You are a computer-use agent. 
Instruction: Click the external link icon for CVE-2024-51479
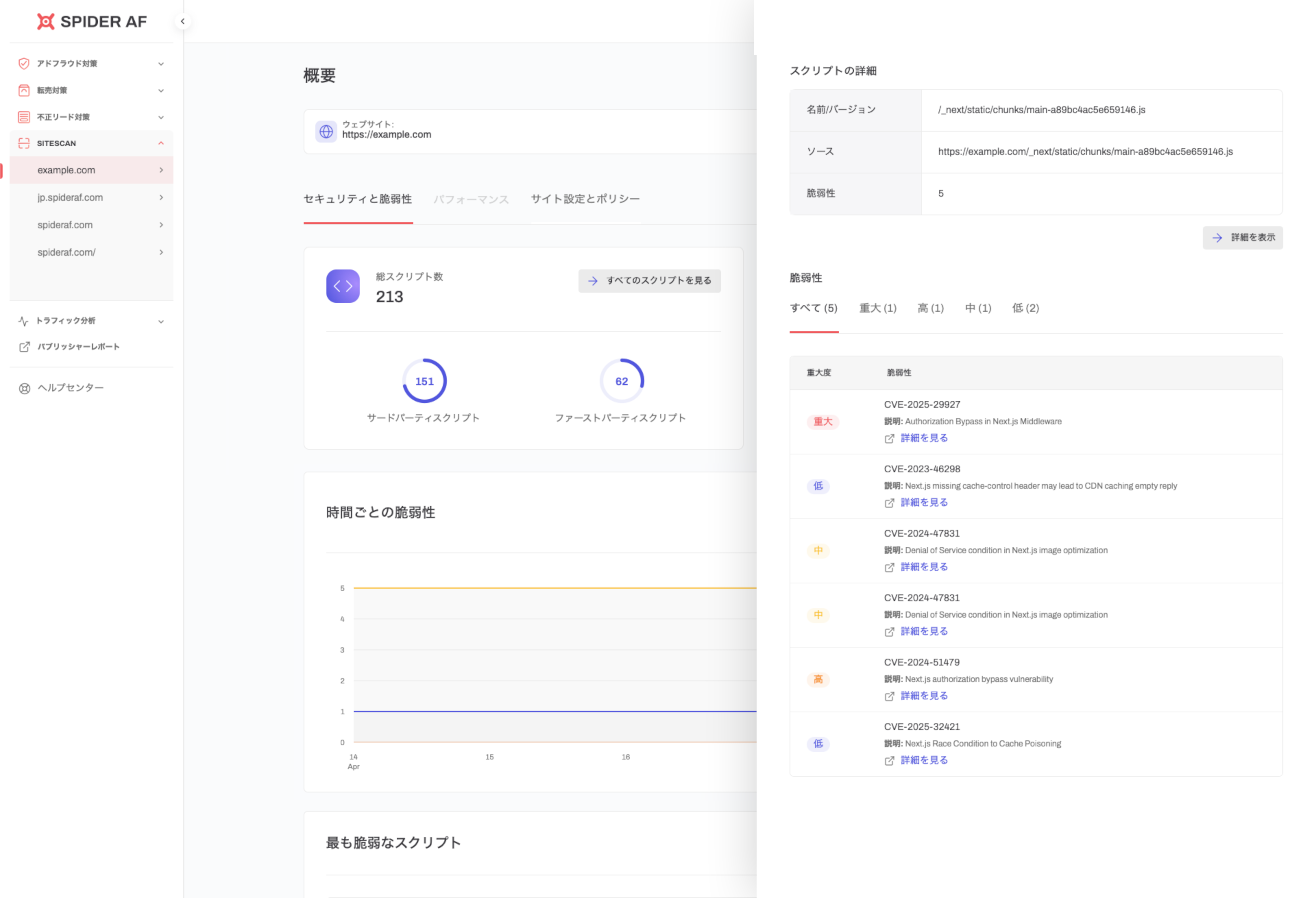coord(889,696)
